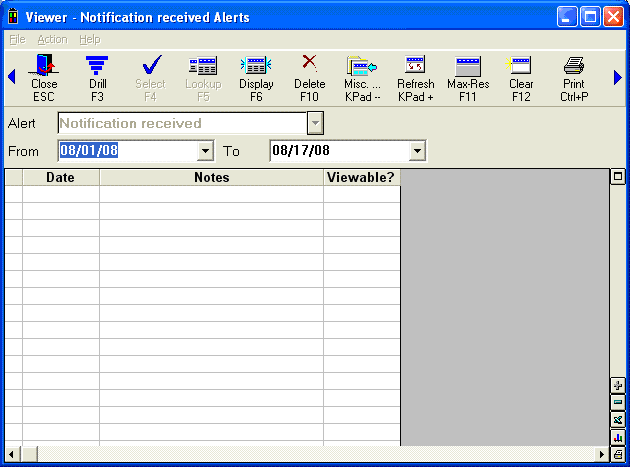Image resolution: width=630 pixels, height=467 pixels.
Task: Open the Misc. KPad menu icon
Action: (361, 68)
